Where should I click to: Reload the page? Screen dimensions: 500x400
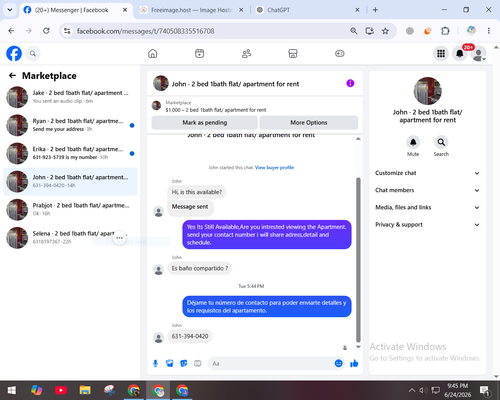coord(46,31)
